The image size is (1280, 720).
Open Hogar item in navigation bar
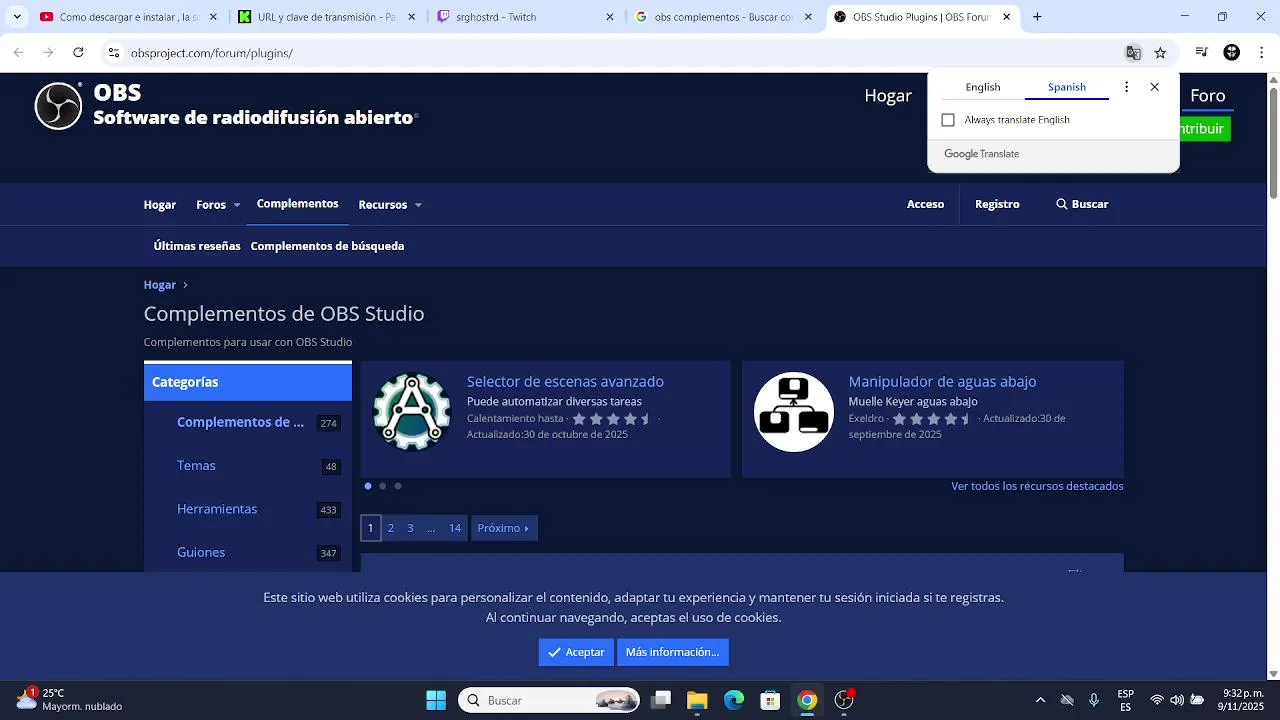[x=160, y=204]
